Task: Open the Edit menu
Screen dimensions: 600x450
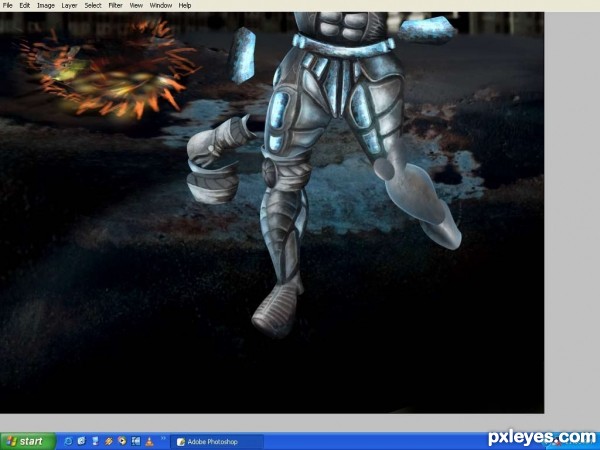Action: click(24, 5)
